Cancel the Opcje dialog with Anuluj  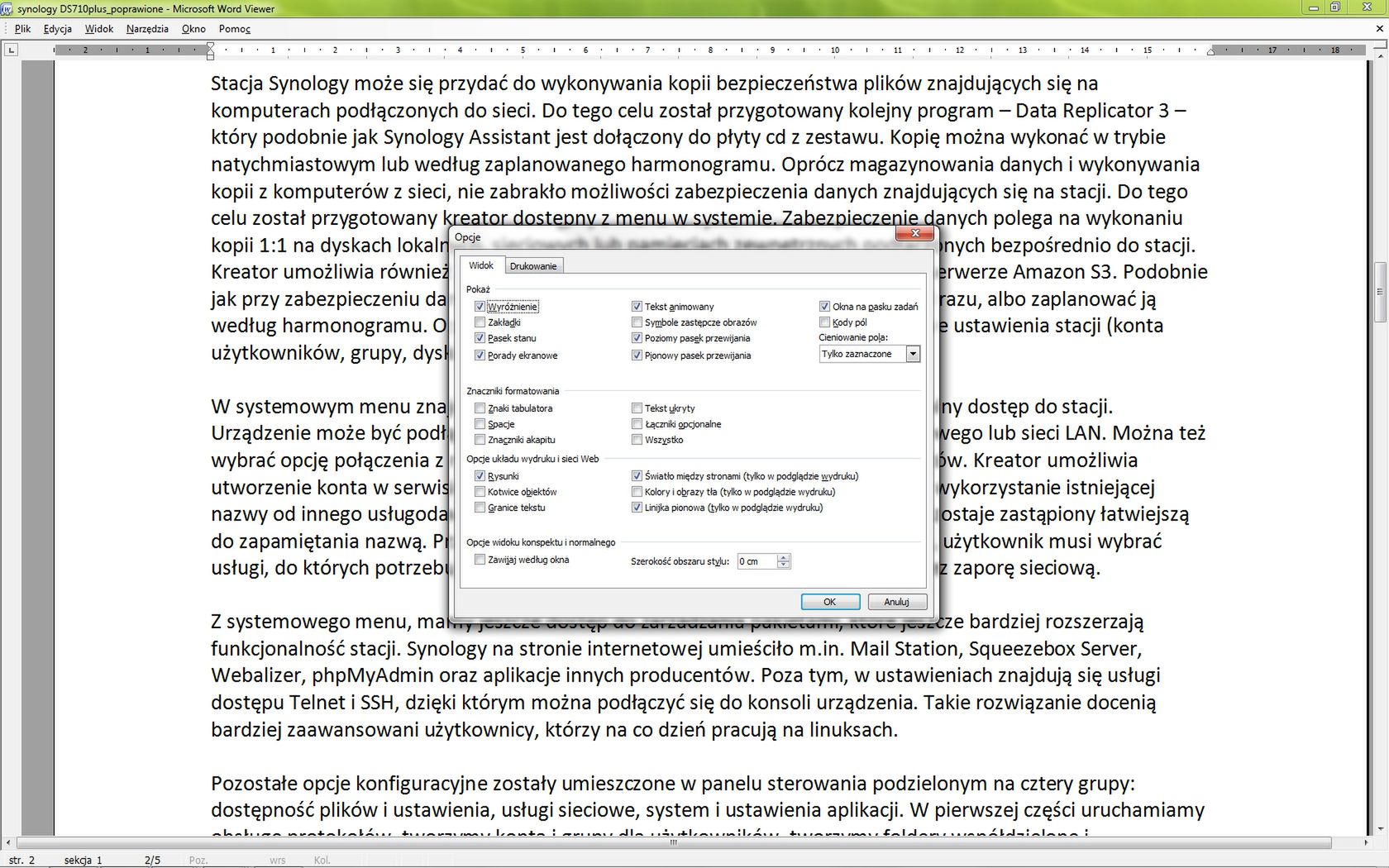click(896, 602)
